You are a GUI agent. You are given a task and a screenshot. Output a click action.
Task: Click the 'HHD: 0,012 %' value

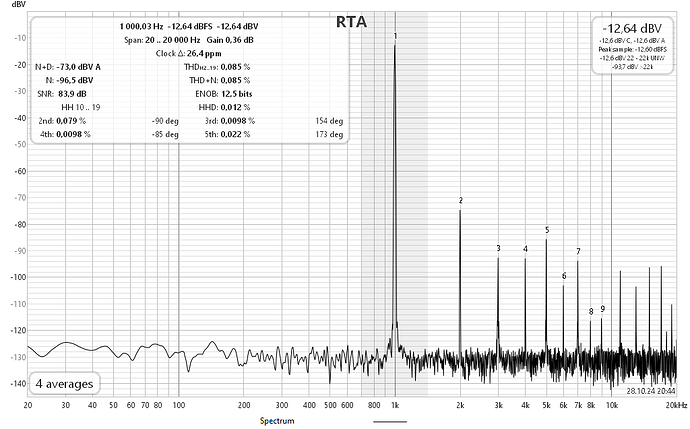224,107
